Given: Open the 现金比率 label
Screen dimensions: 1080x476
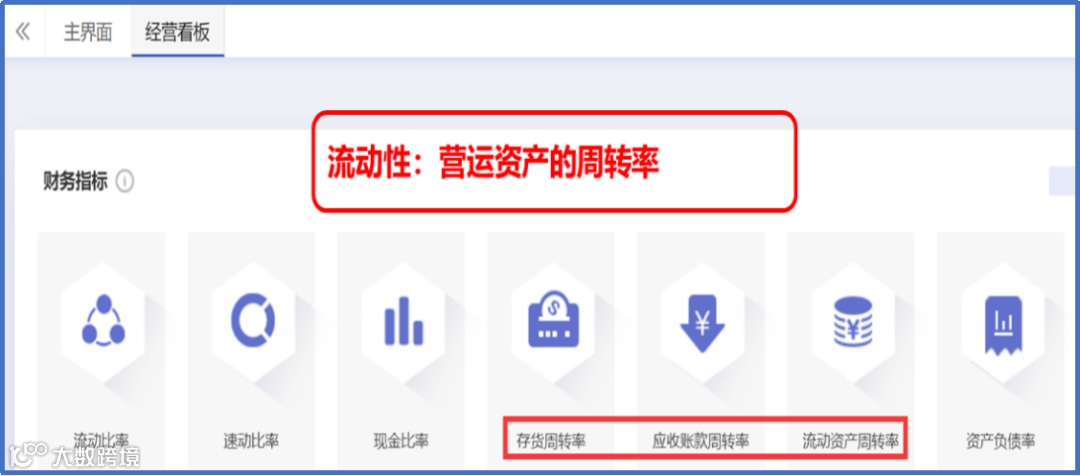Looking at the screenshot, I should pos(401,441).
